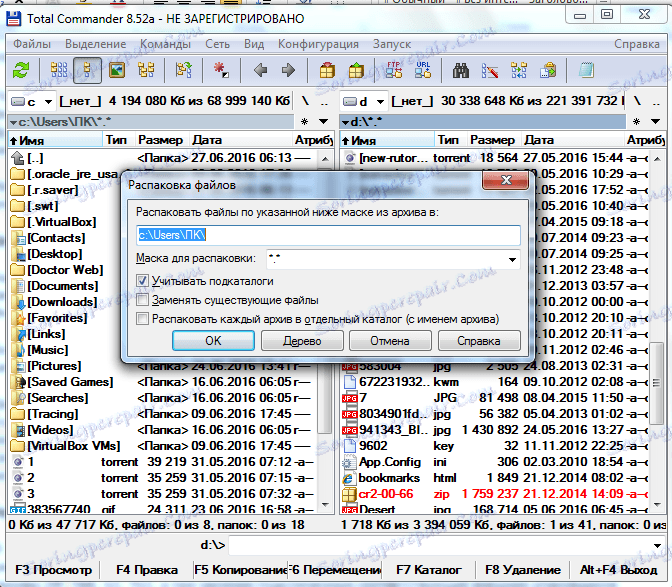Screen dimensions: 672x587
Task: Toggle the include subdirectories checkbox
Action: (x=142, y=281)
